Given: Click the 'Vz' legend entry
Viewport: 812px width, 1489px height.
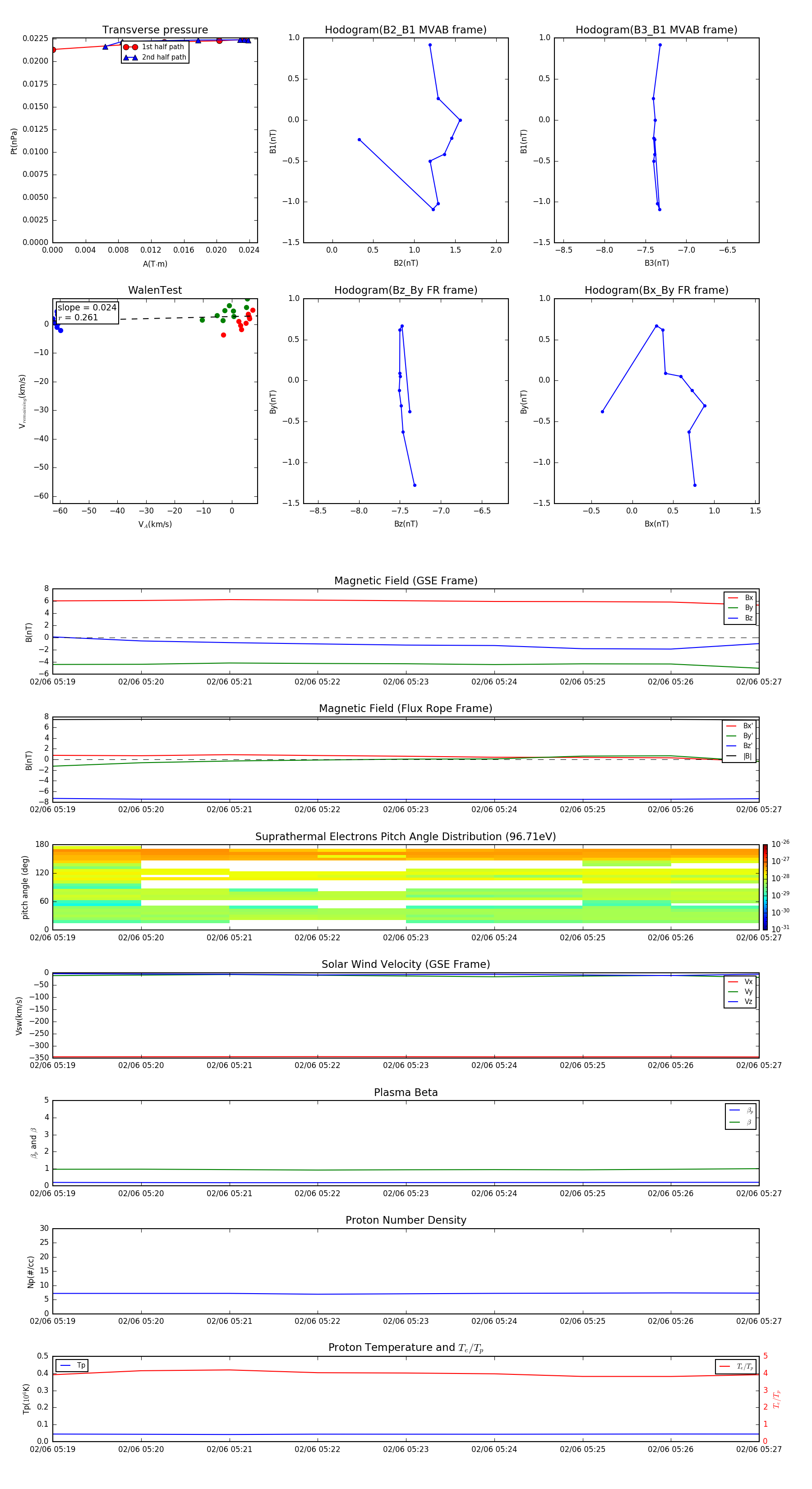Looking at the screenshot, I should click(x=740, y=1002).
